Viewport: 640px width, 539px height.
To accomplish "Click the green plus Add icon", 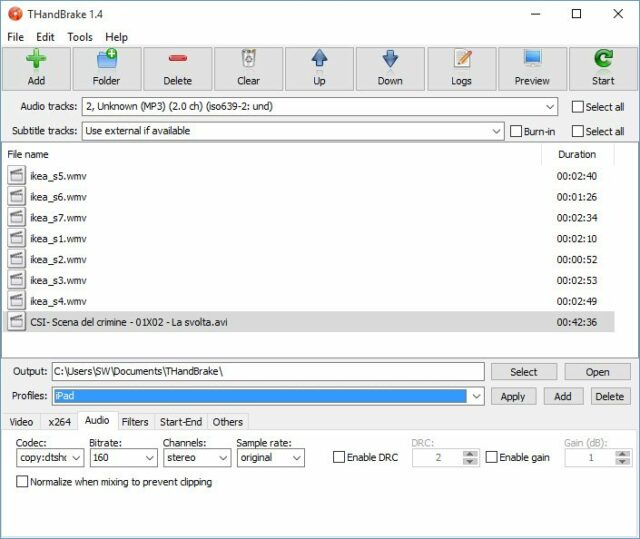I will (x=36, y=60).
